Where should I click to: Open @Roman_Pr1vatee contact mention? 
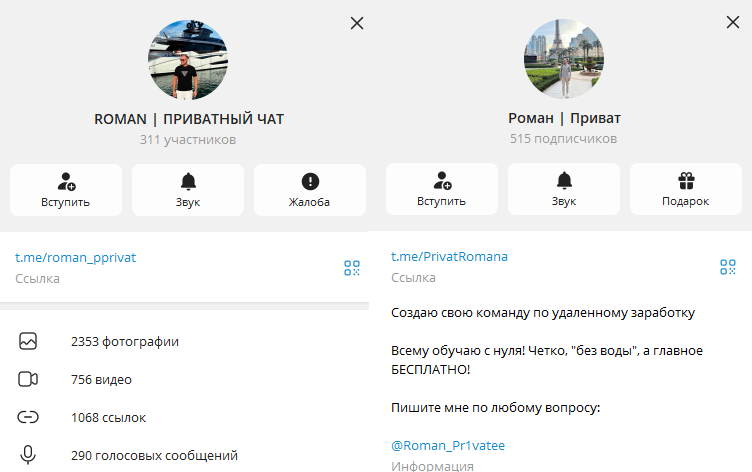click(x=448, y=446)
